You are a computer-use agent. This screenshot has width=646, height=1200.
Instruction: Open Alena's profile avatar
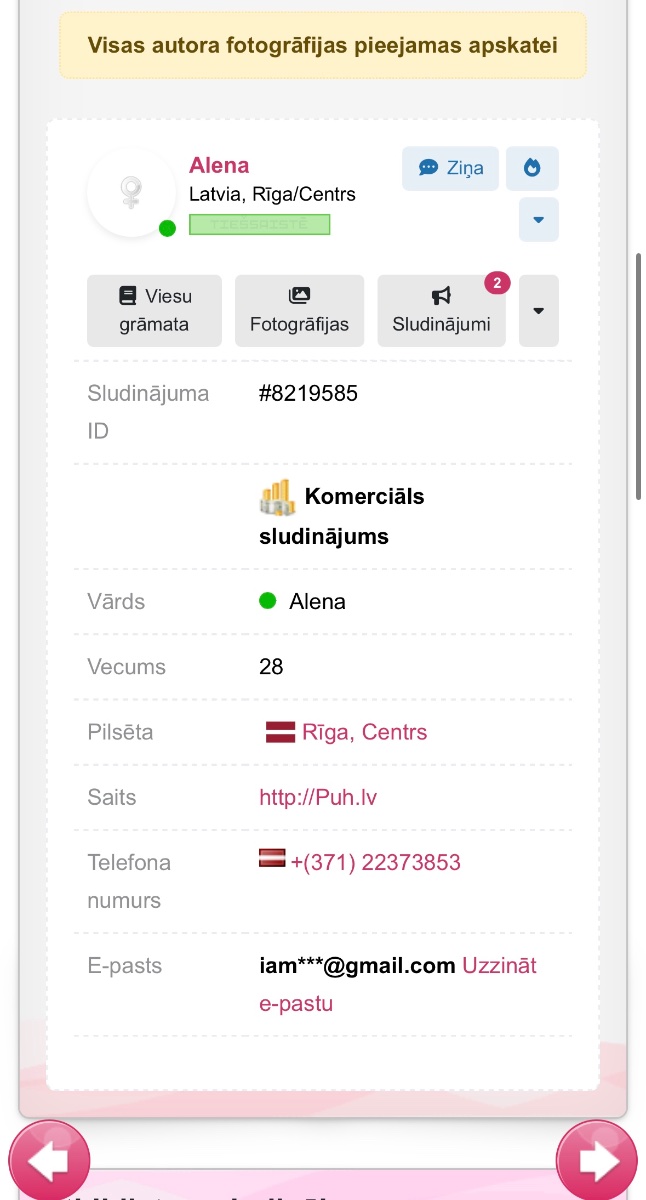131,192
